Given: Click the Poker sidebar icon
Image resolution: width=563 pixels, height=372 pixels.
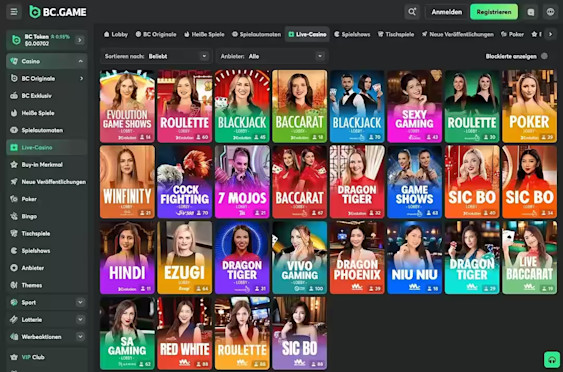Looking at the screenshot, I should pyautogui.click(x=14, y=199).
